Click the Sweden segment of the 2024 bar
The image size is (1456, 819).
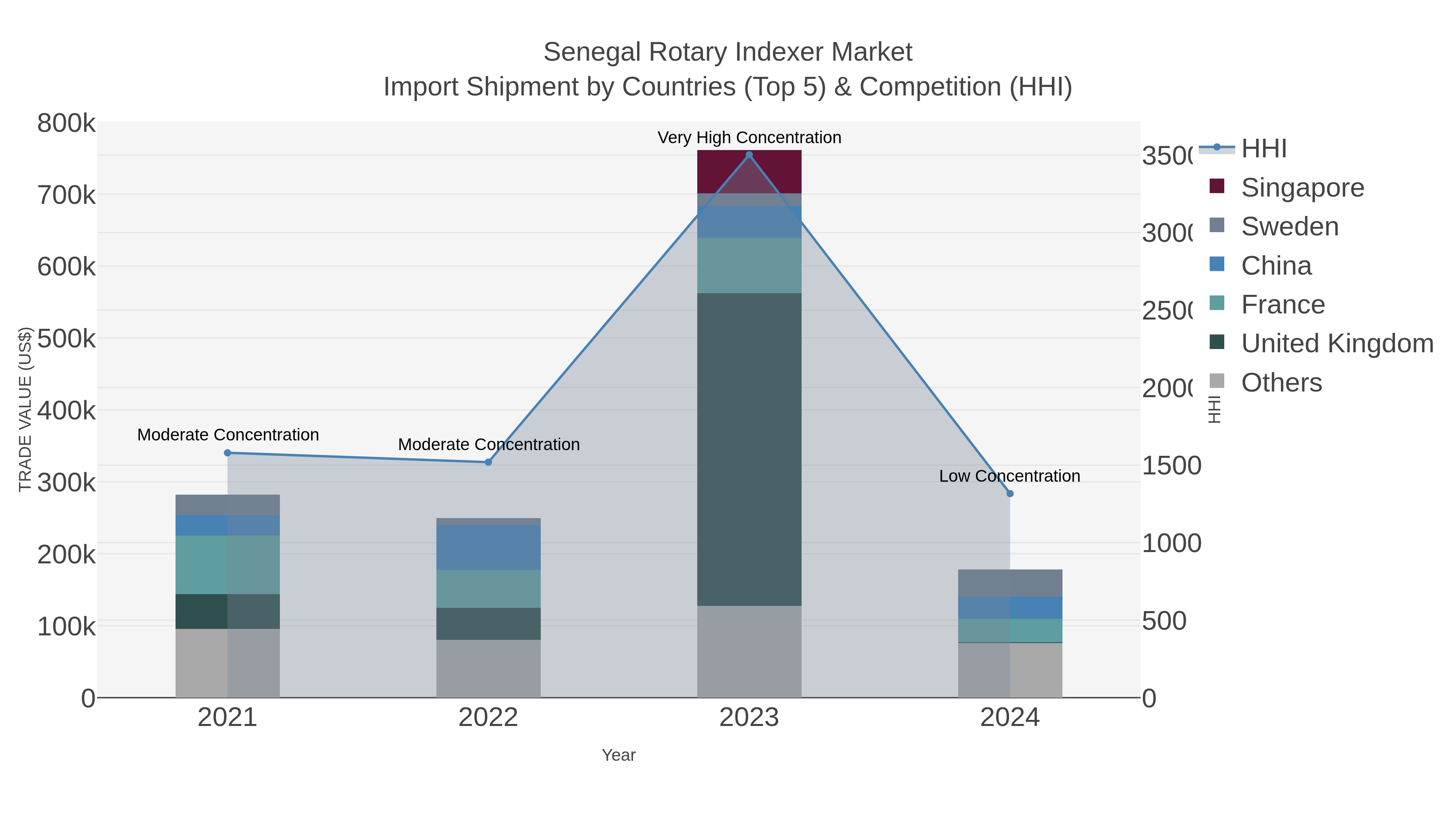point(1010,583)
